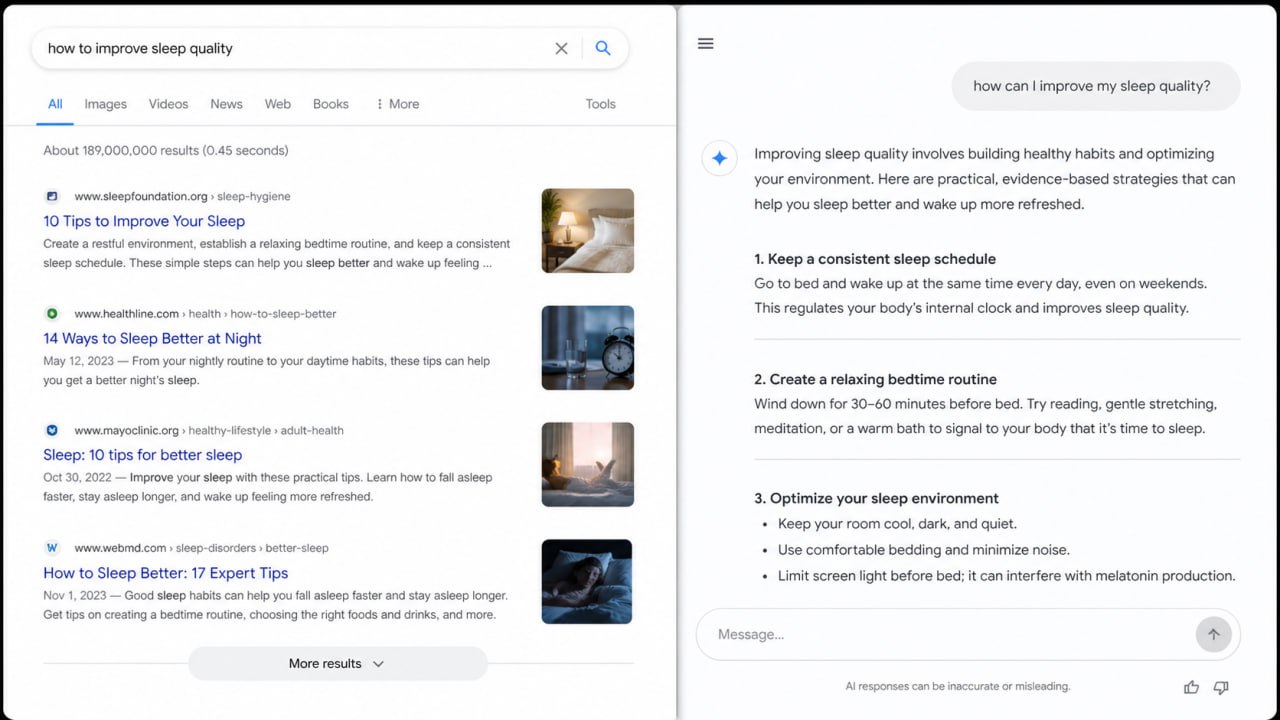The width and height of the screenshot is (1280, 720).
Task: Click bullet starting "Limit screen light before bed"
Action: (1006, 576)
